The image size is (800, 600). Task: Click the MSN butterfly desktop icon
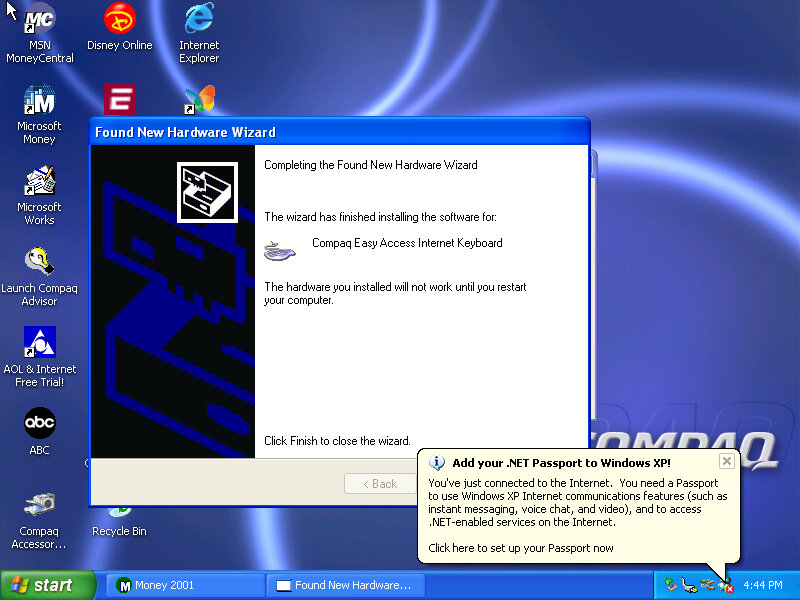point(199,100)
